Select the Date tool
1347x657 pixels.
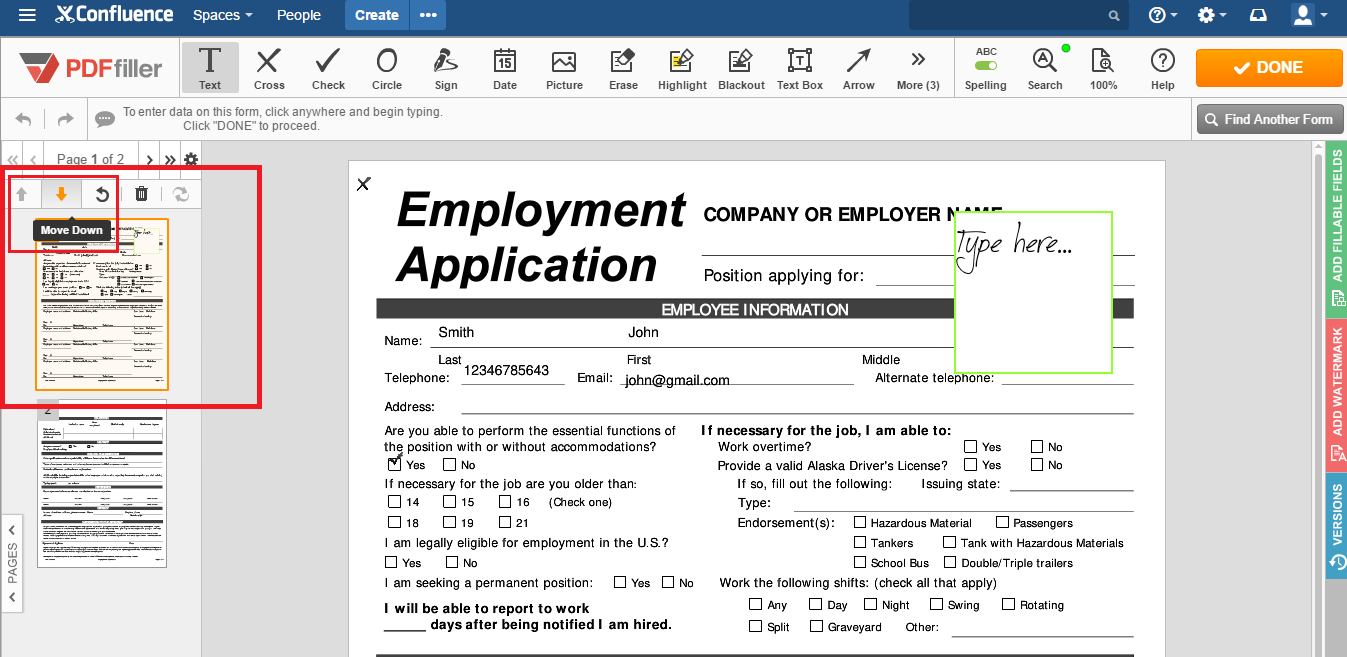(505, 67)
